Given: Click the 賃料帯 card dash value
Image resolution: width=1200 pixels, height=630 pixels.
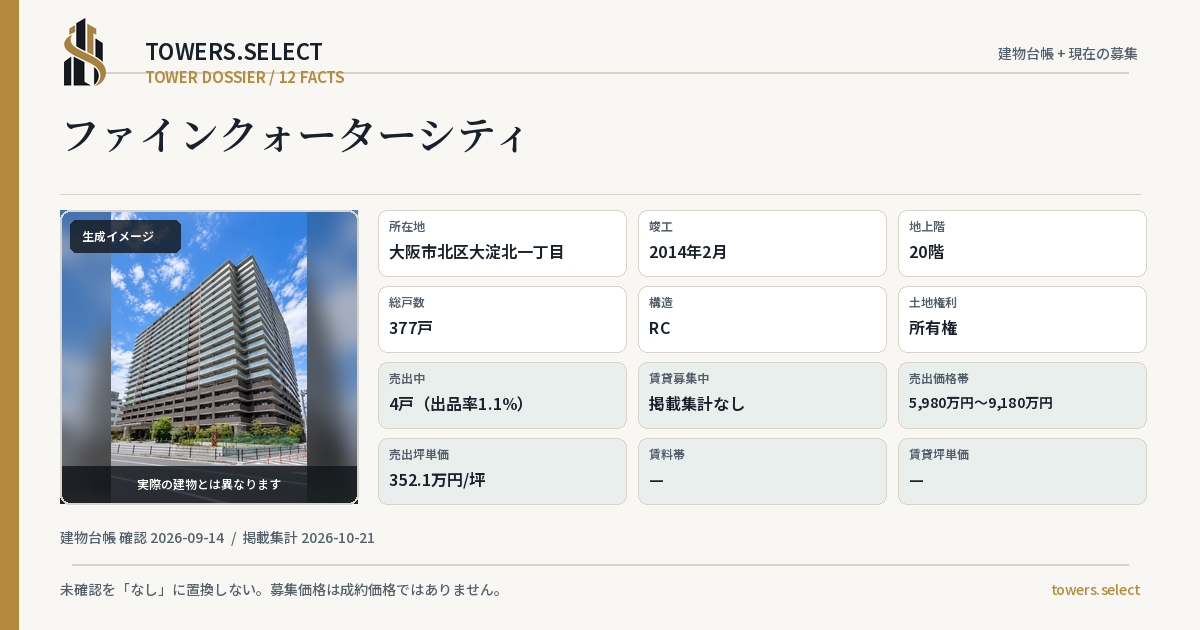Looking at the screenshot, I should click(x=656, y=480).
